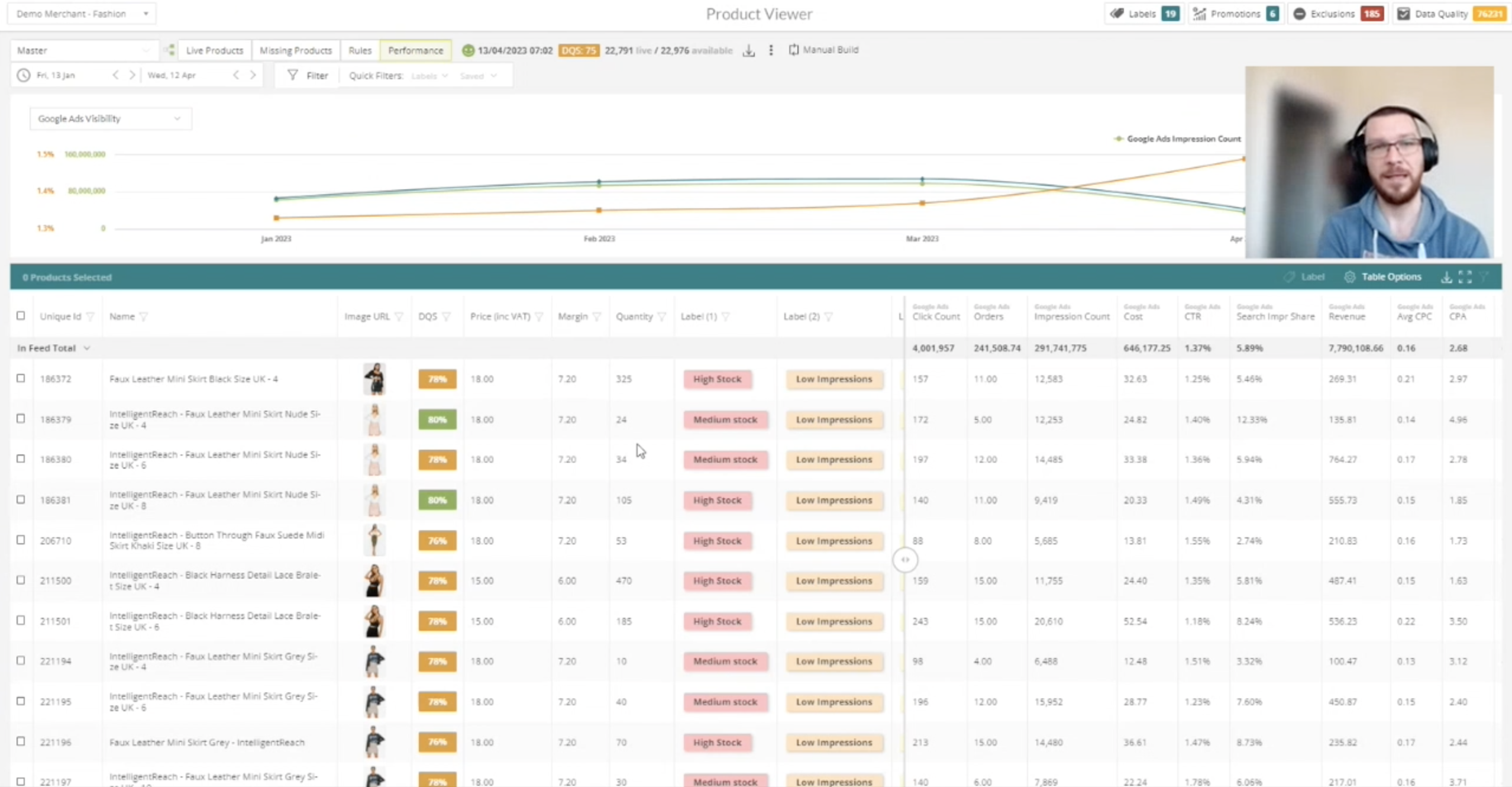Click filter funnel icon on Name column
Screen dimensions: 1512x787
[x=144, y=317]
